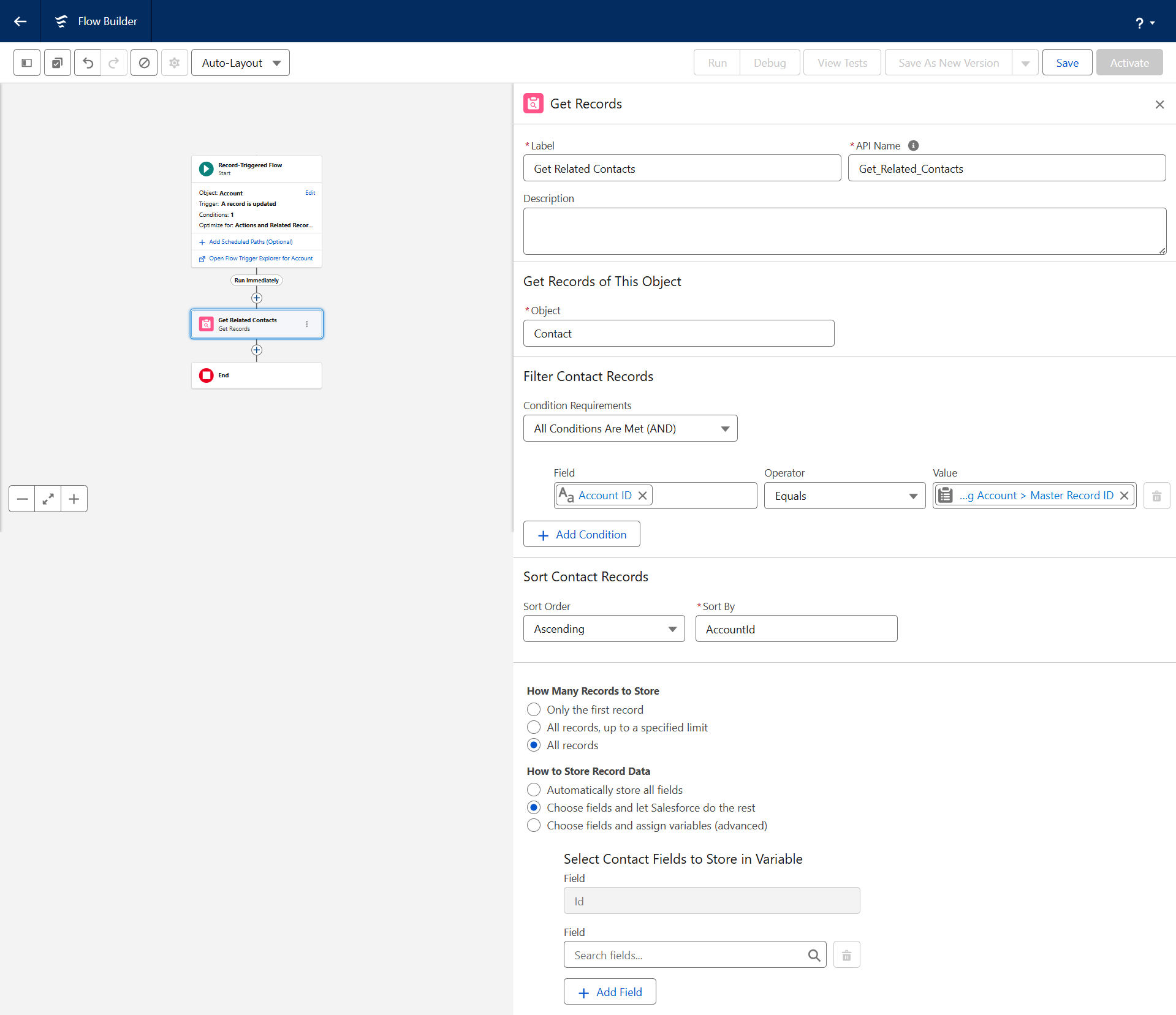The height and width of the screenshot is (1015, 1176).
Task: Click the Label input field
Action: pos(682,168)
